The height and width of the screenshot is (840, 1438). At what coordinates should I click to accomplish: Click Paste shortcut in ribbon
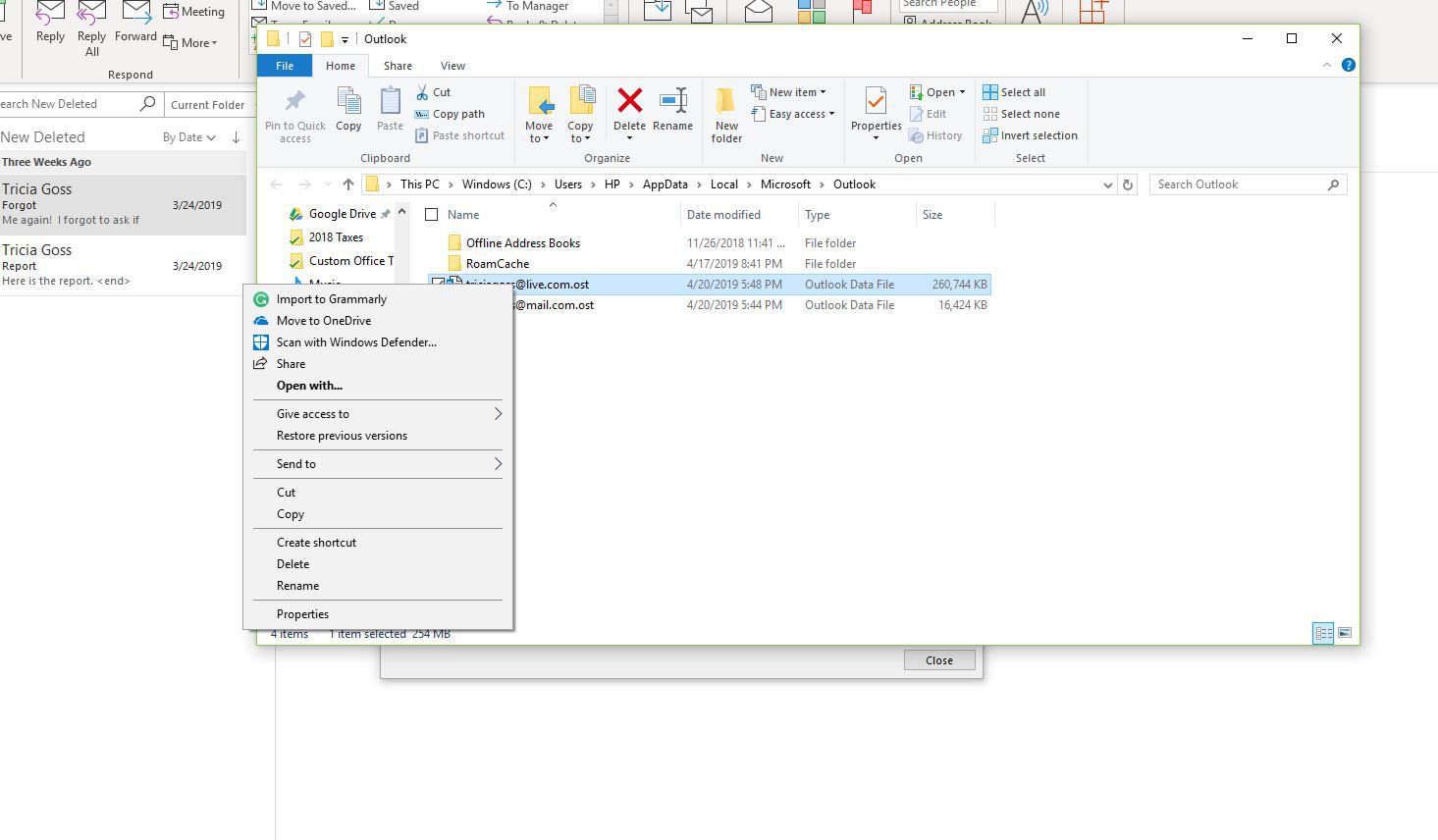click(459, 135)
